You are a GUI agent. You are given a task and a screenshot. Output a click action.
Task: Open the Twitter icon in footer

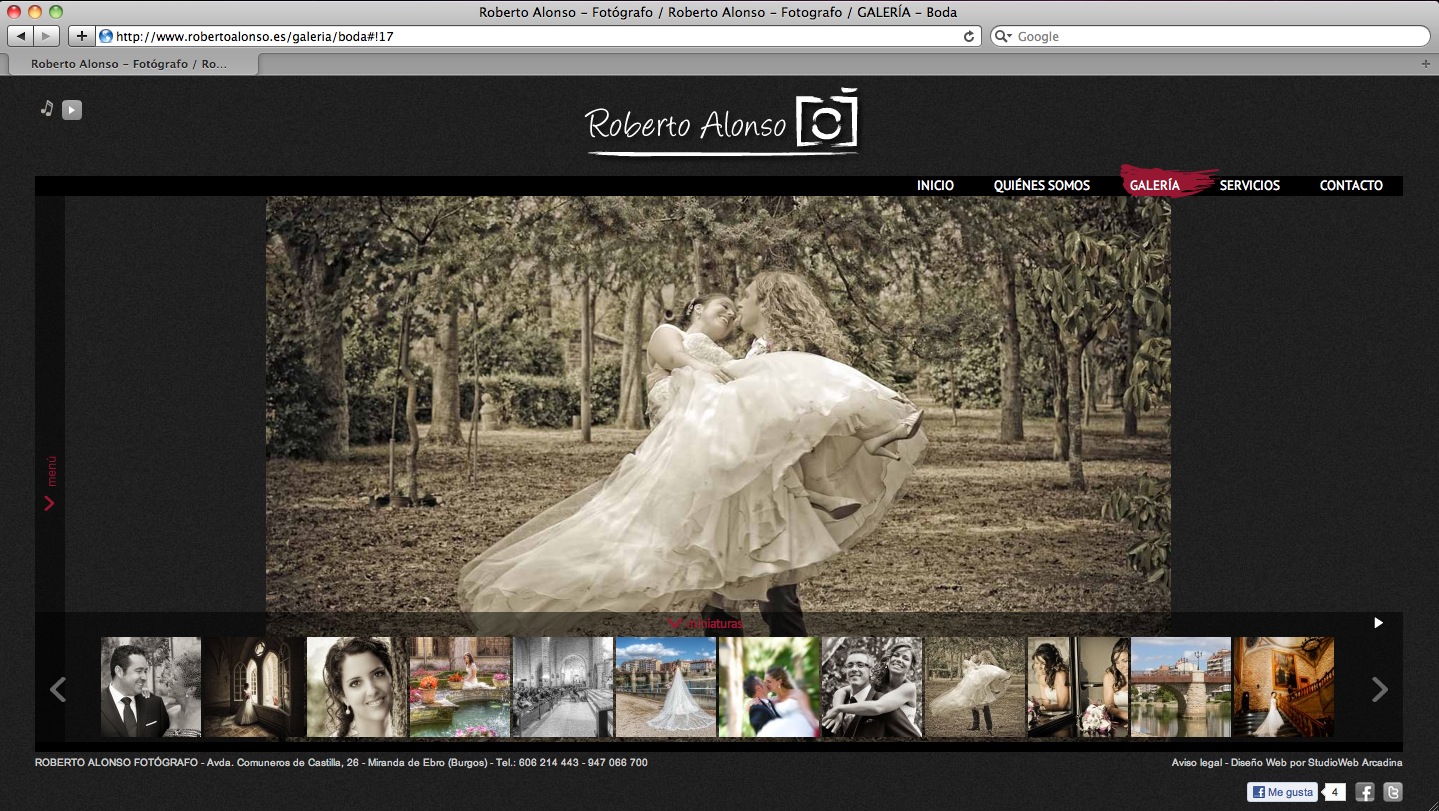point(1392,793)
